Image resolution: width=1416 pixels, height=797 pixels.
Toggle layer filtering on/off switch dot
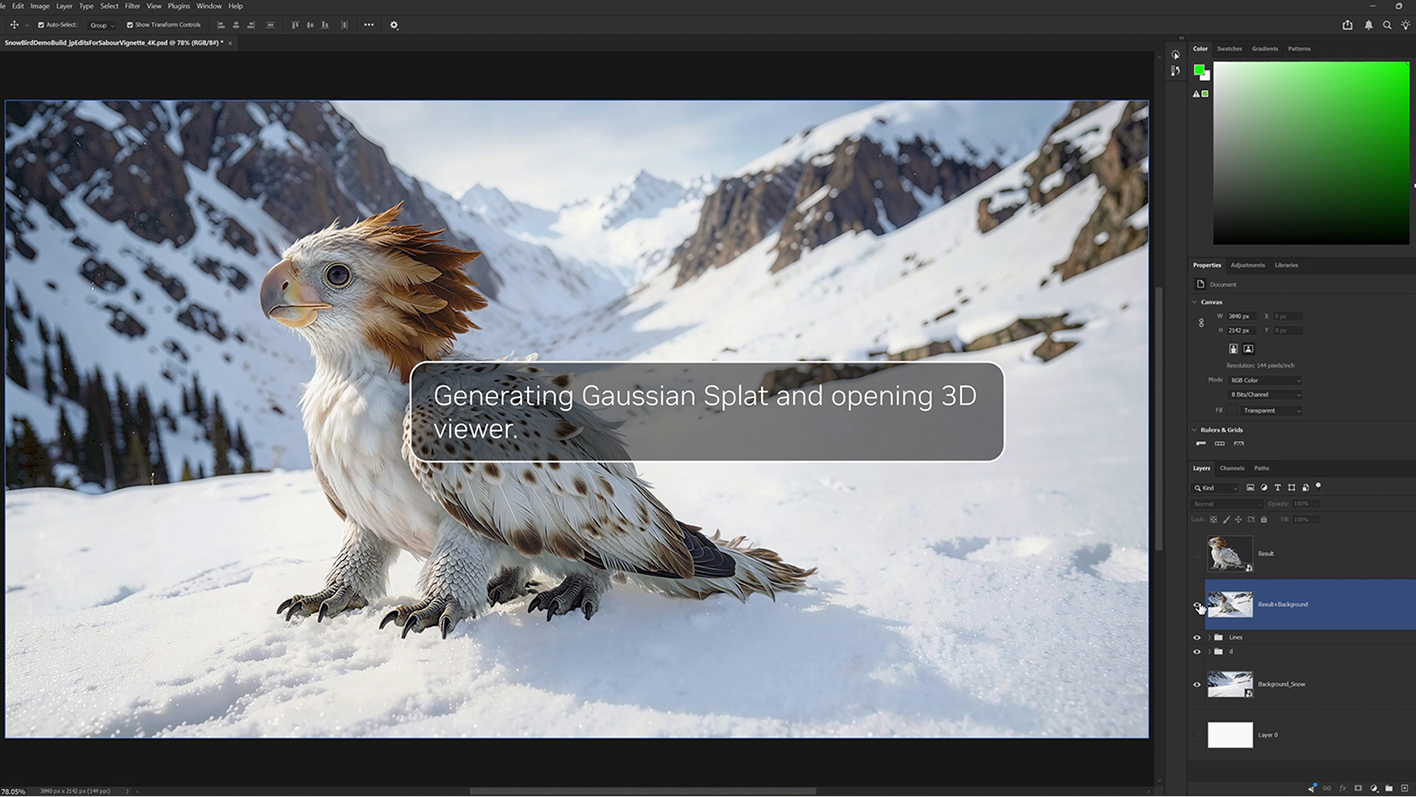tap(1318, 486)
